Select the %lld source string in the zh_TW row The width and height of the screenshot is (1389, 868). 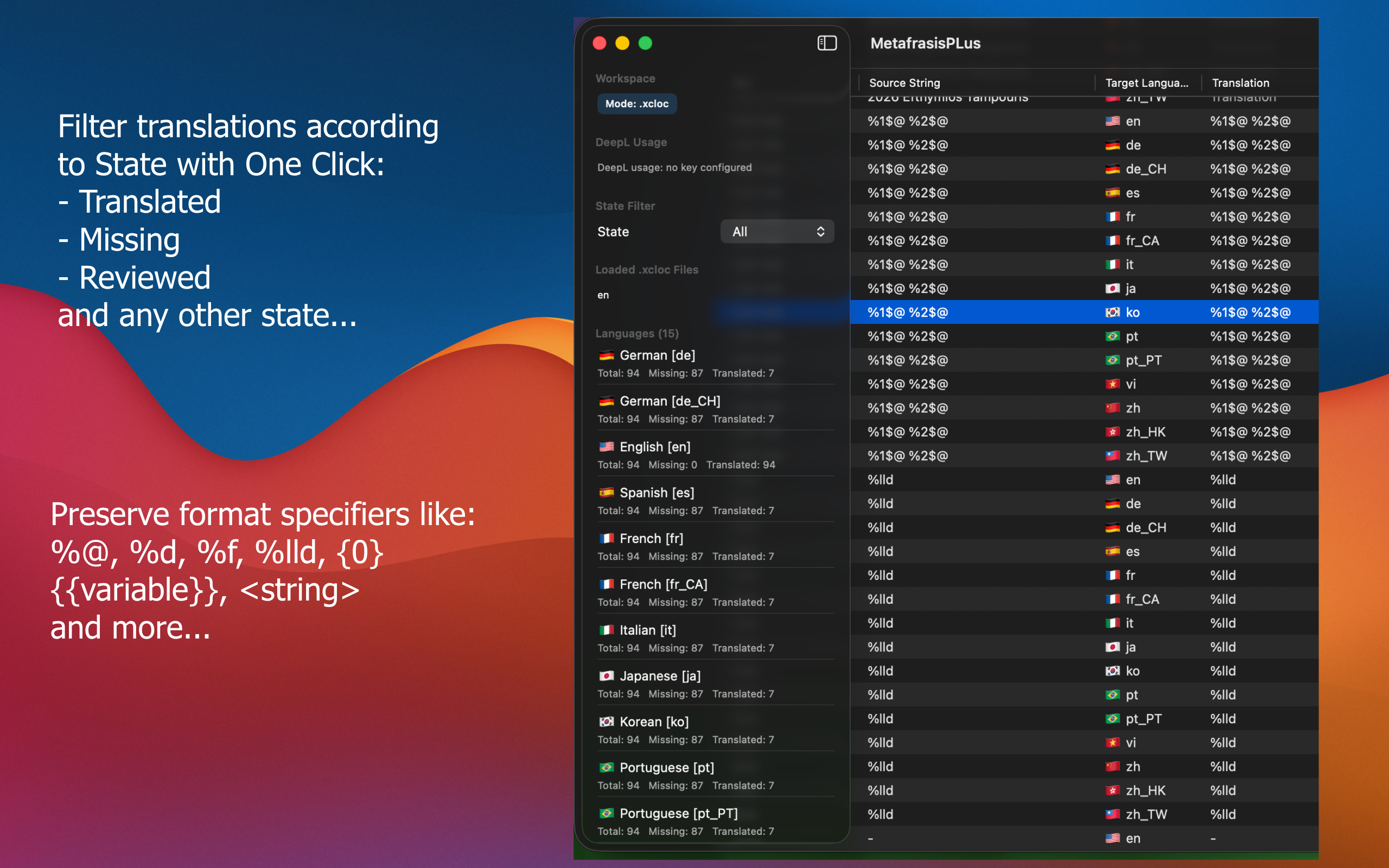(880, 815)
